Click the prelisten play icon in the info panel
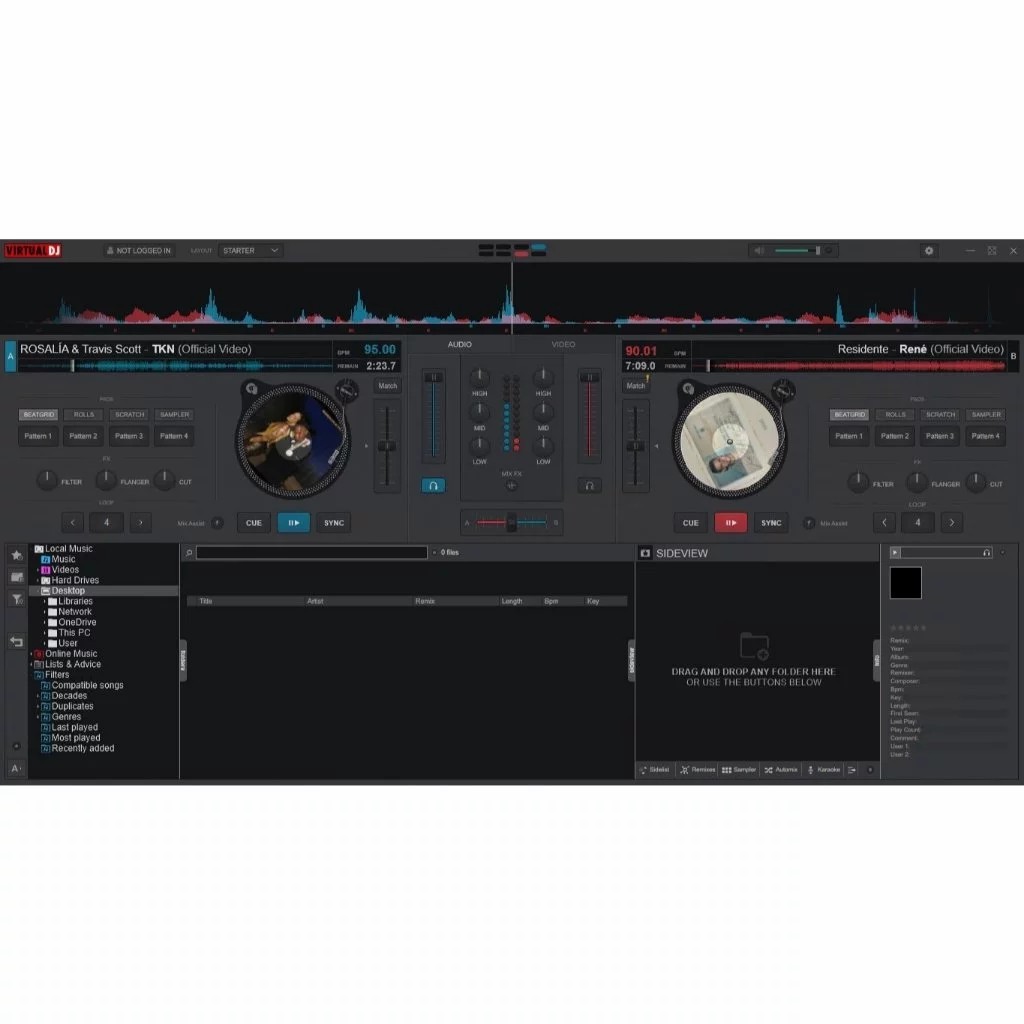1024x1024 pixels. pyautogui.click(x=895, y=552)
